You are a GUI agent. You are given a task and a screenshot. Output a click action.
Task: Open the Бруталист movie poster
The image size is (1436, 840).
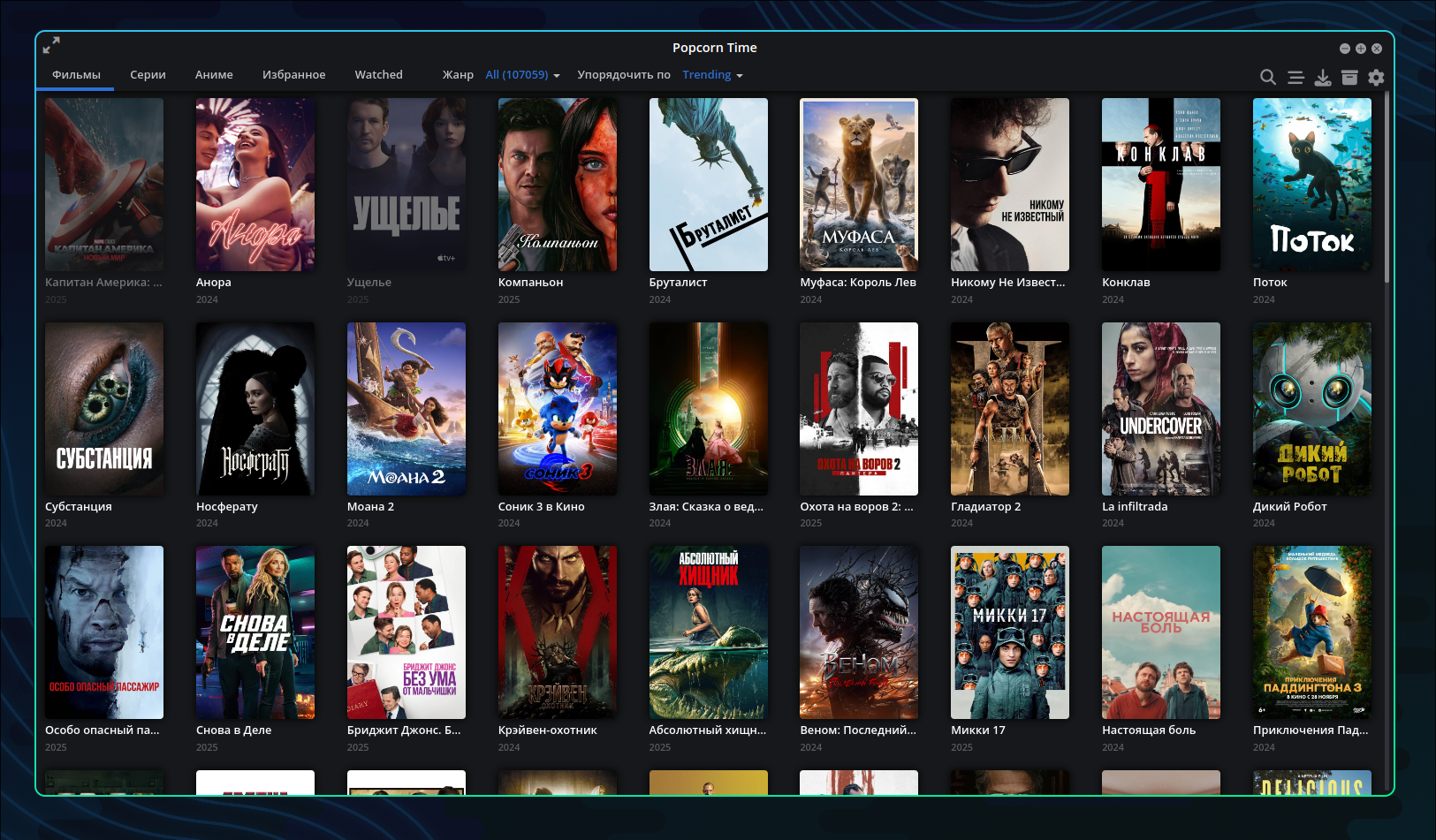point(709,185)
